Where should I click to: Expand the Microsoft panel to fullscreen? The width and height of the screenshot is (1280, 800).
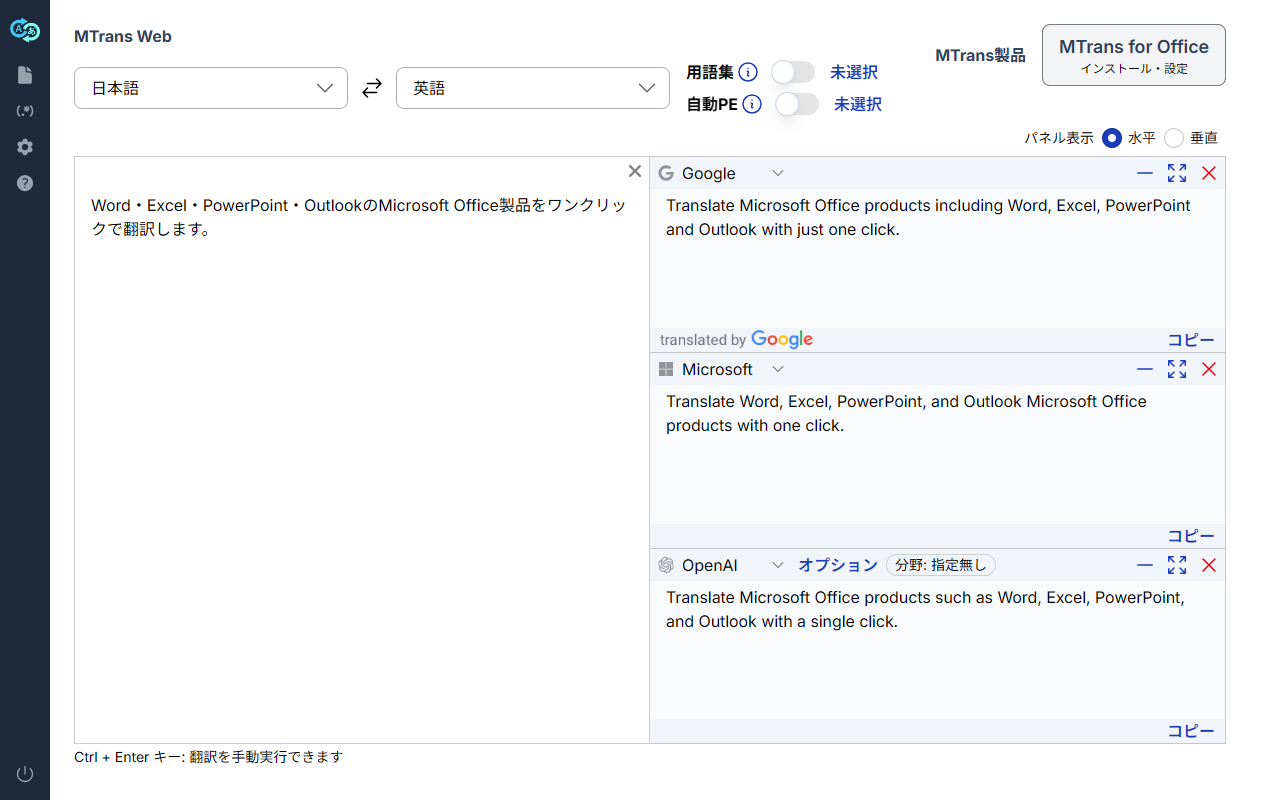pos(1177,369)
